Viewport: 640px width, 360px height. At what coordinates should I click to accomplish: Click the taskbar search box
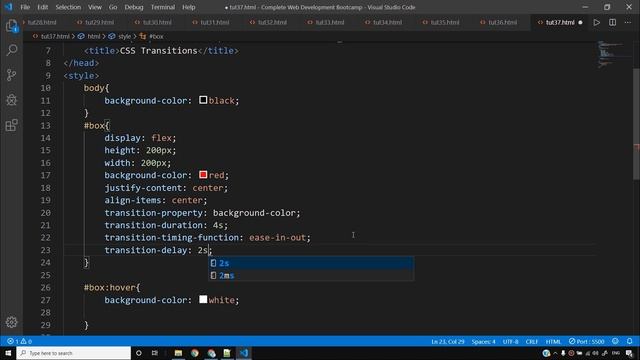(x=73, y=353)
